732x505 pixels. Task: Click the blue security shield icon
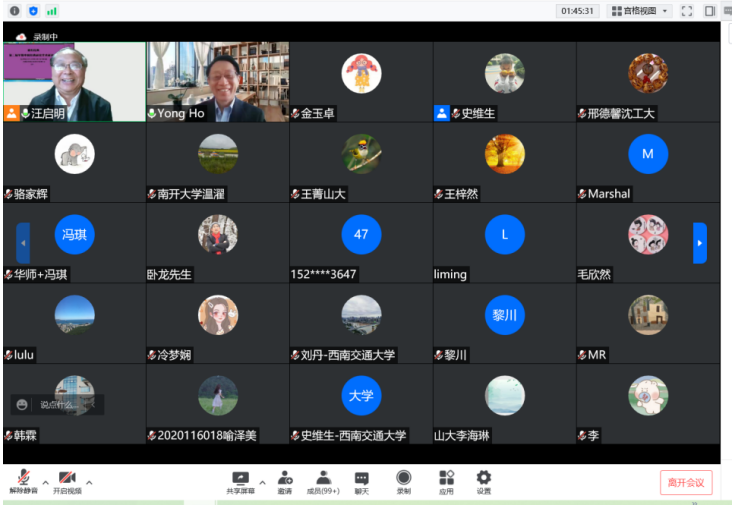point(33,10)
